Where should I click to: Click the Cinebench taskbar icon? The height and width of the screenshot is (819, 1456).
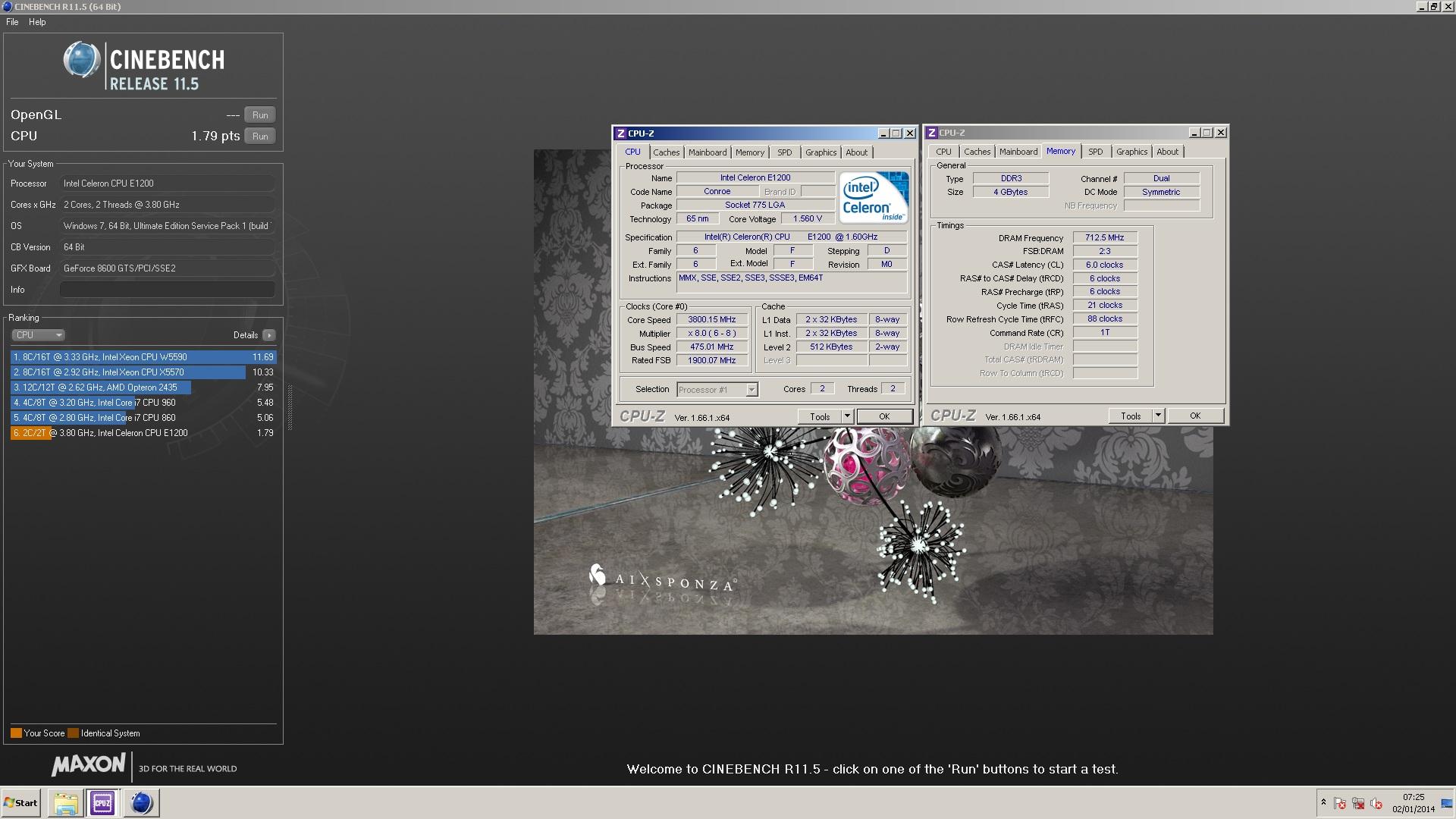pyautogui.click(x=141, y=803)
